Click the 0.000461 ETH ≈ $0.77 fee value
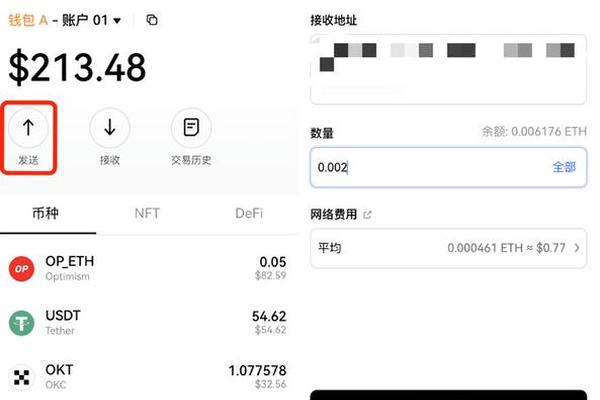The image size is (600, 400). point(506,248)
